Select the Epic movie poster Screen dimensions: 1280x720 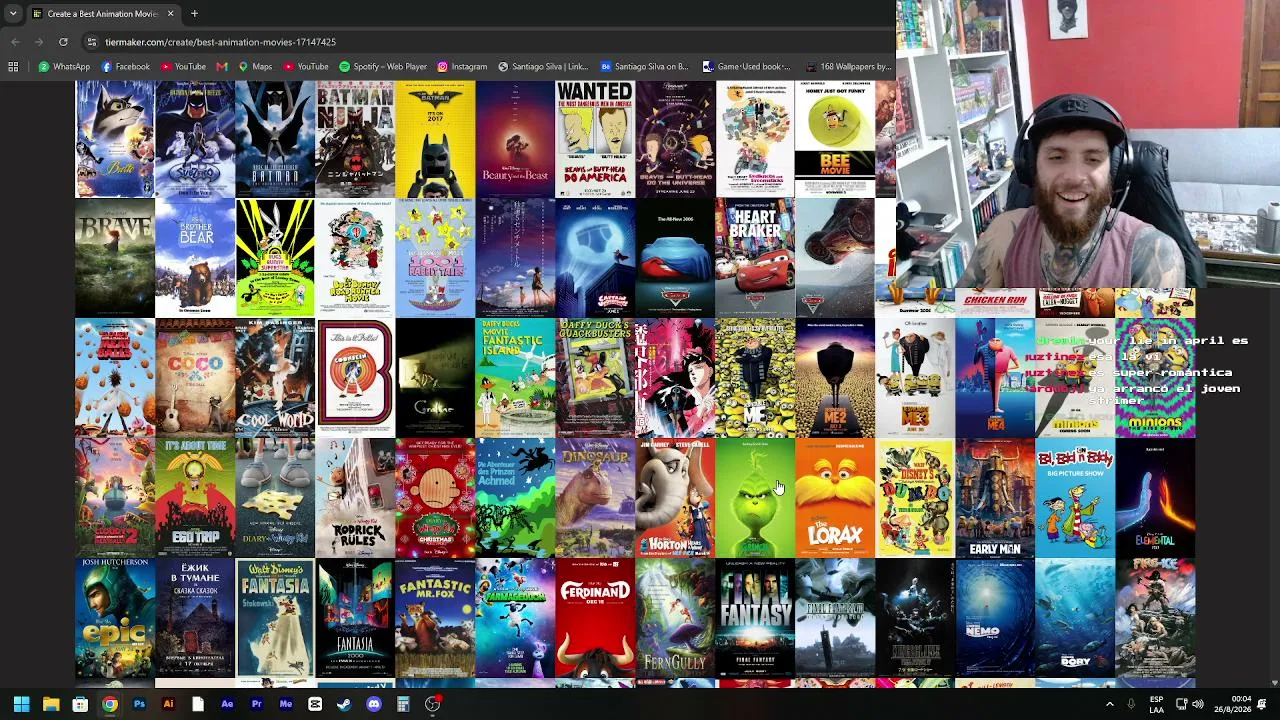coord(115,618)
